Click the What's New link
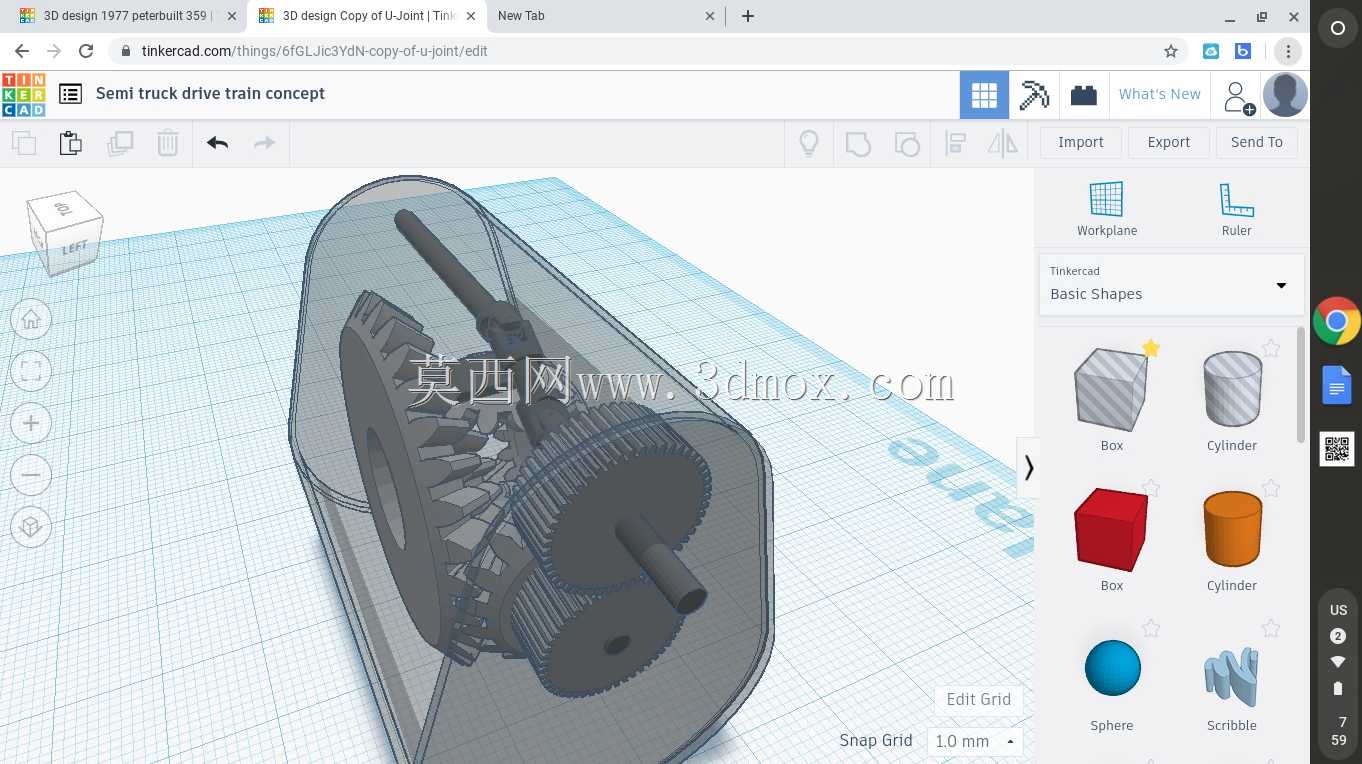Viewport: 1362px width, 764px height. (x=1159, y=94)
